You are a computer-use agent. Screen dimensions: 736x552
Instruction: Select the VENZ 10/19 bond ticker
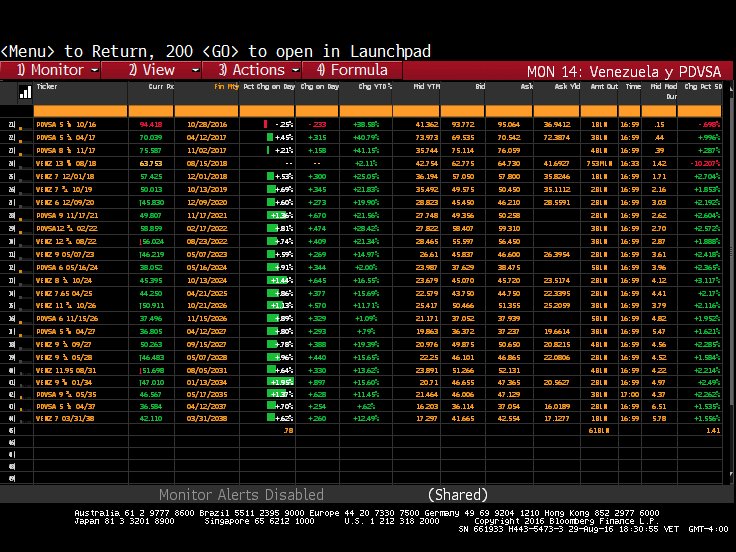tap(64, 190)
